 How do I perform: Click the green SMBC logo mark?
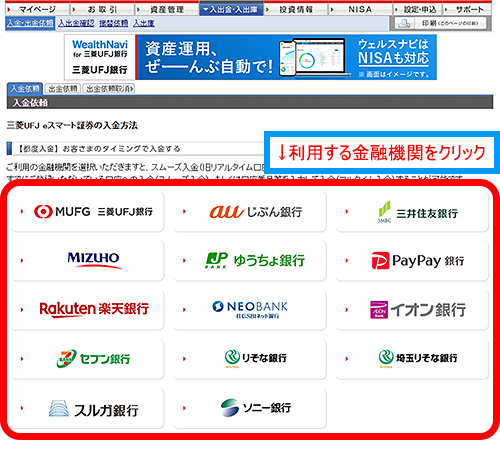[384, 211]
